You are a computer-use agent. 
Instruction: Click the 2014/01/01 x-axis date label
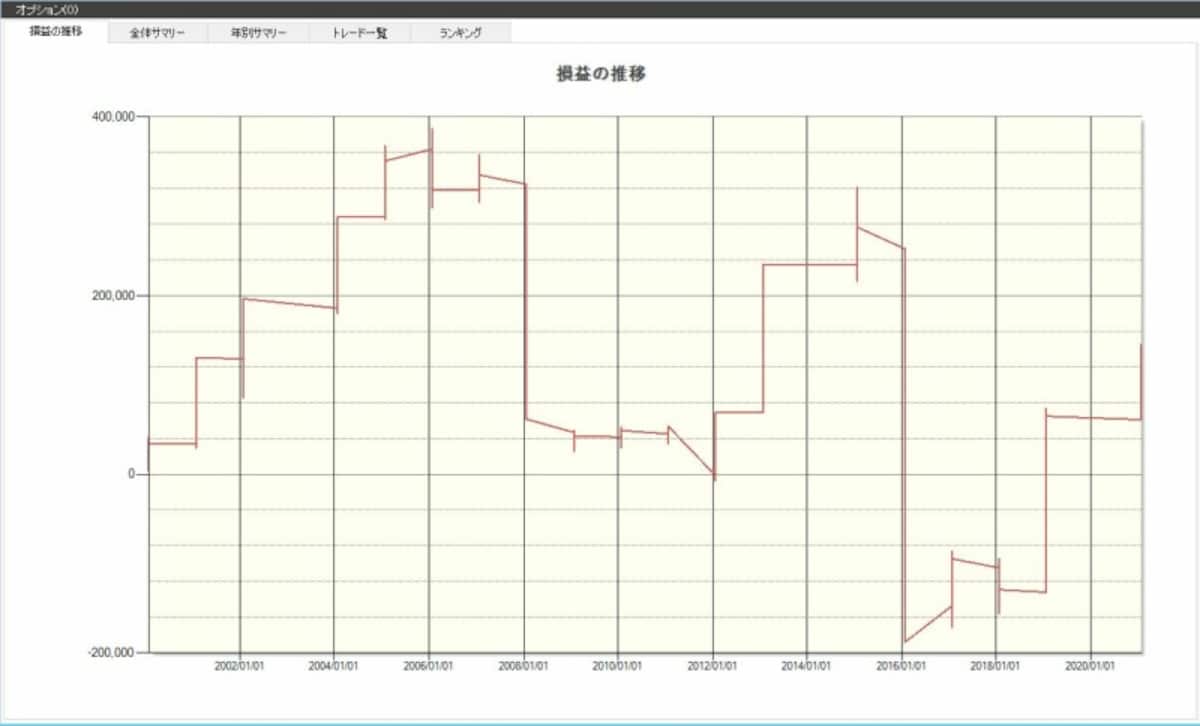point(807,665)
